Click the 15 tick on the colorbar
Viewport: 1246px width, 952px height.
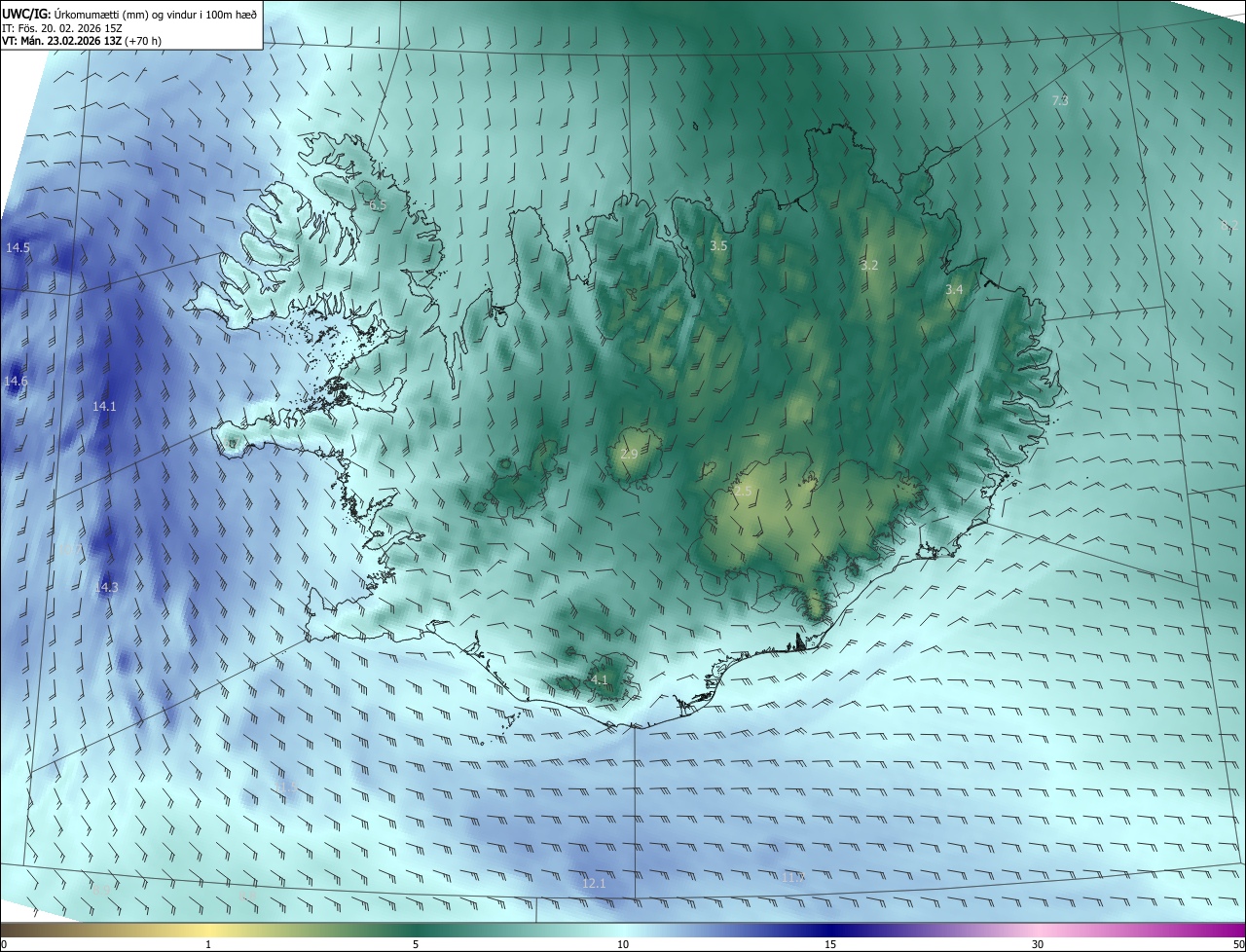click(830, 945)
